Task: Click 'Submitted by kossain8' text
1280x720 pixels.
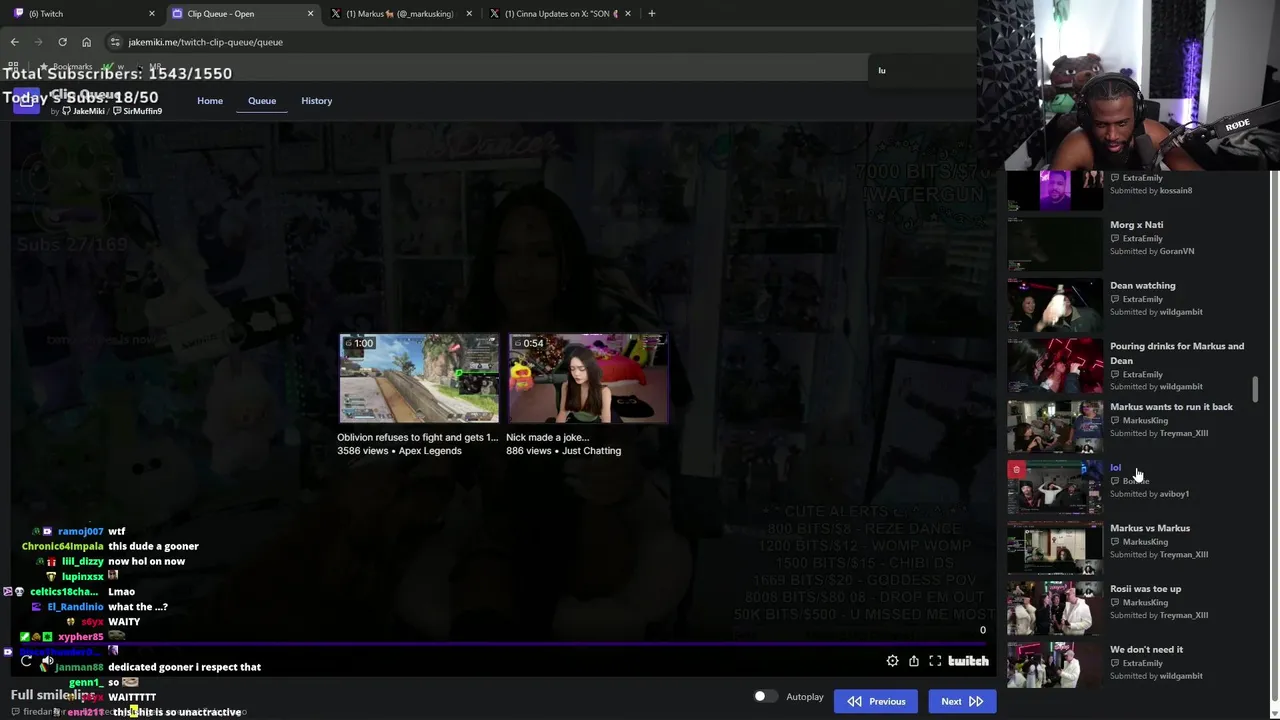Action: (x=1151, y=190)
